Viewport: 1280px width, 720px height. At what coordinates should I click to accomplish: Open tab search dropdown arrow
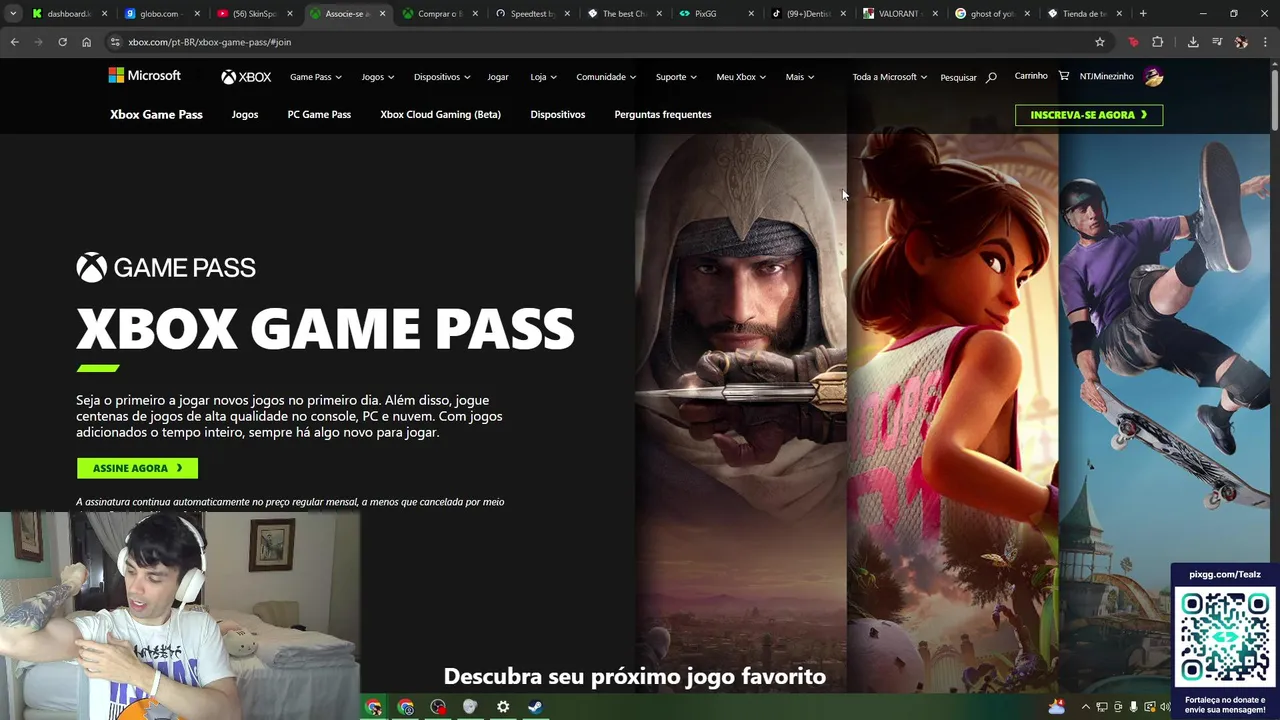pyautogui.click(x=13, y=14)
